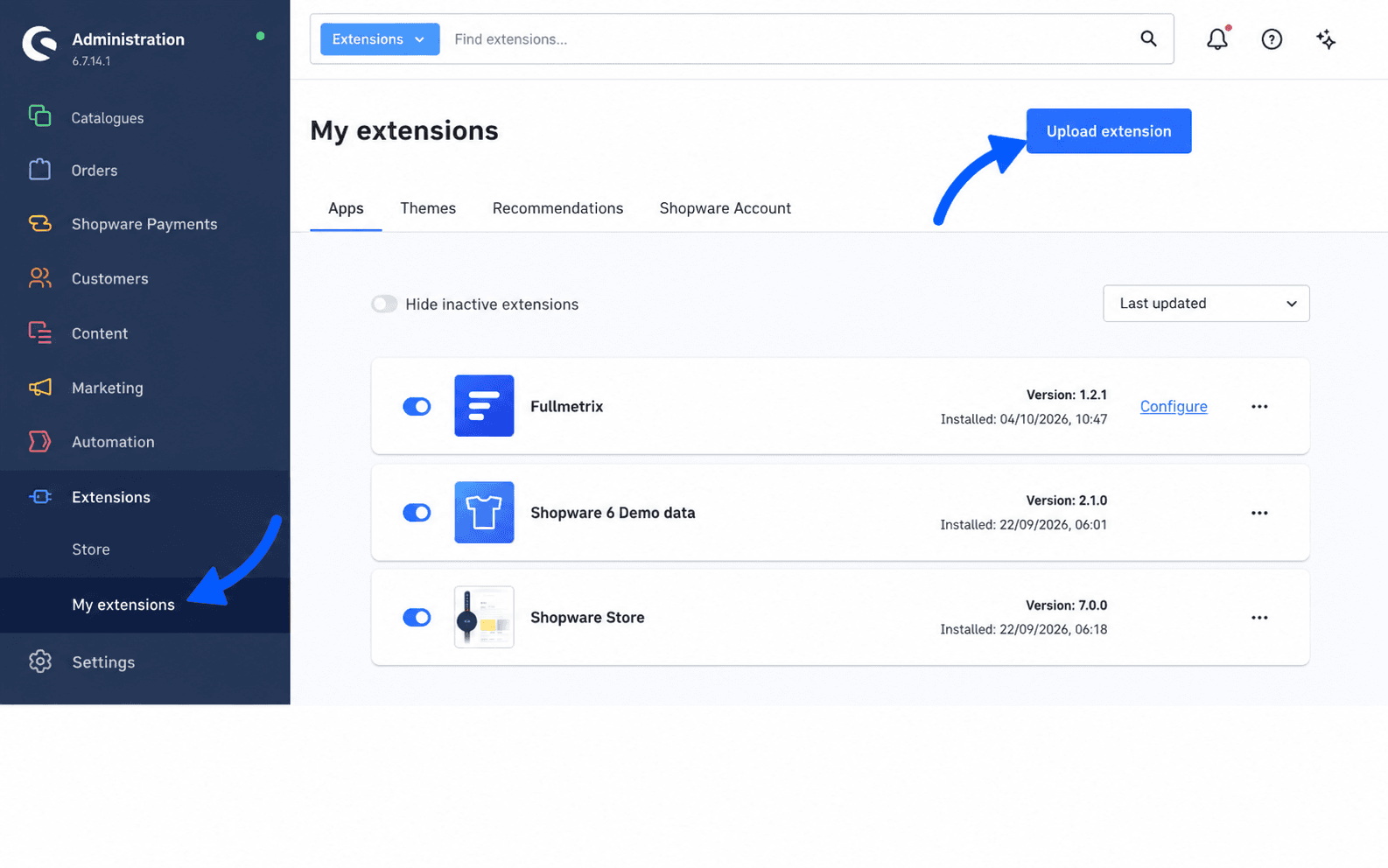Click the Administration title text

pyautogui.click(x=128, y=38)
